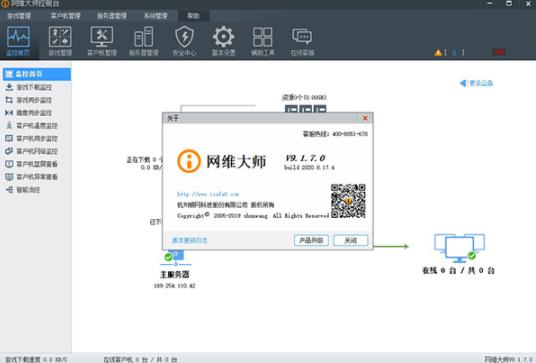Click 在线客户机 count in the status bar
The height and width of the screenshot is (363, 536).
pyautogui.click(x=140, y=360)
